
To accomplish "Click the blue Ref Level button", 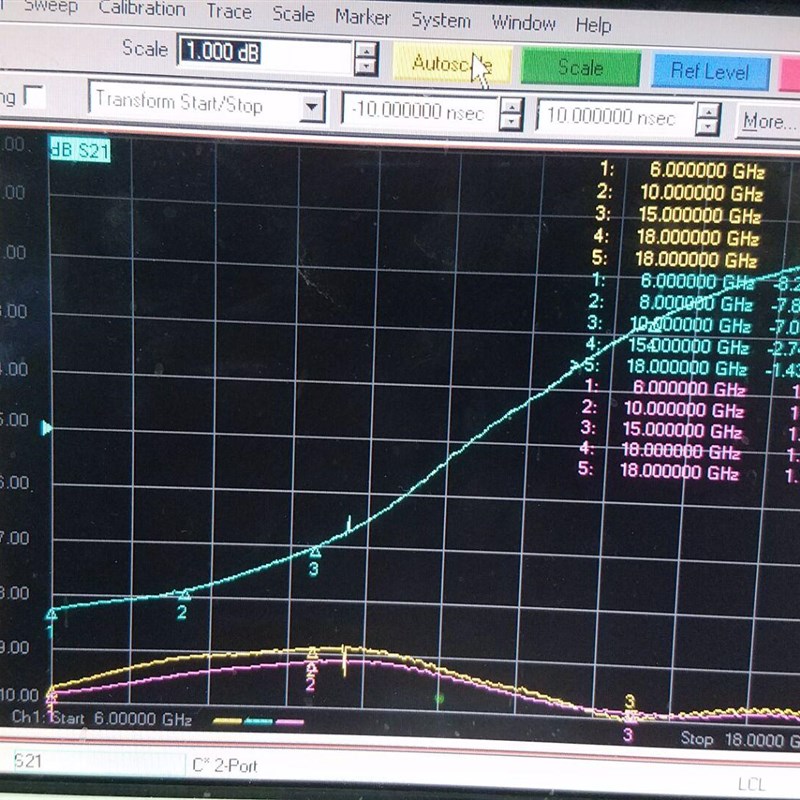I will pyautogui.click(x=710, y=72).
